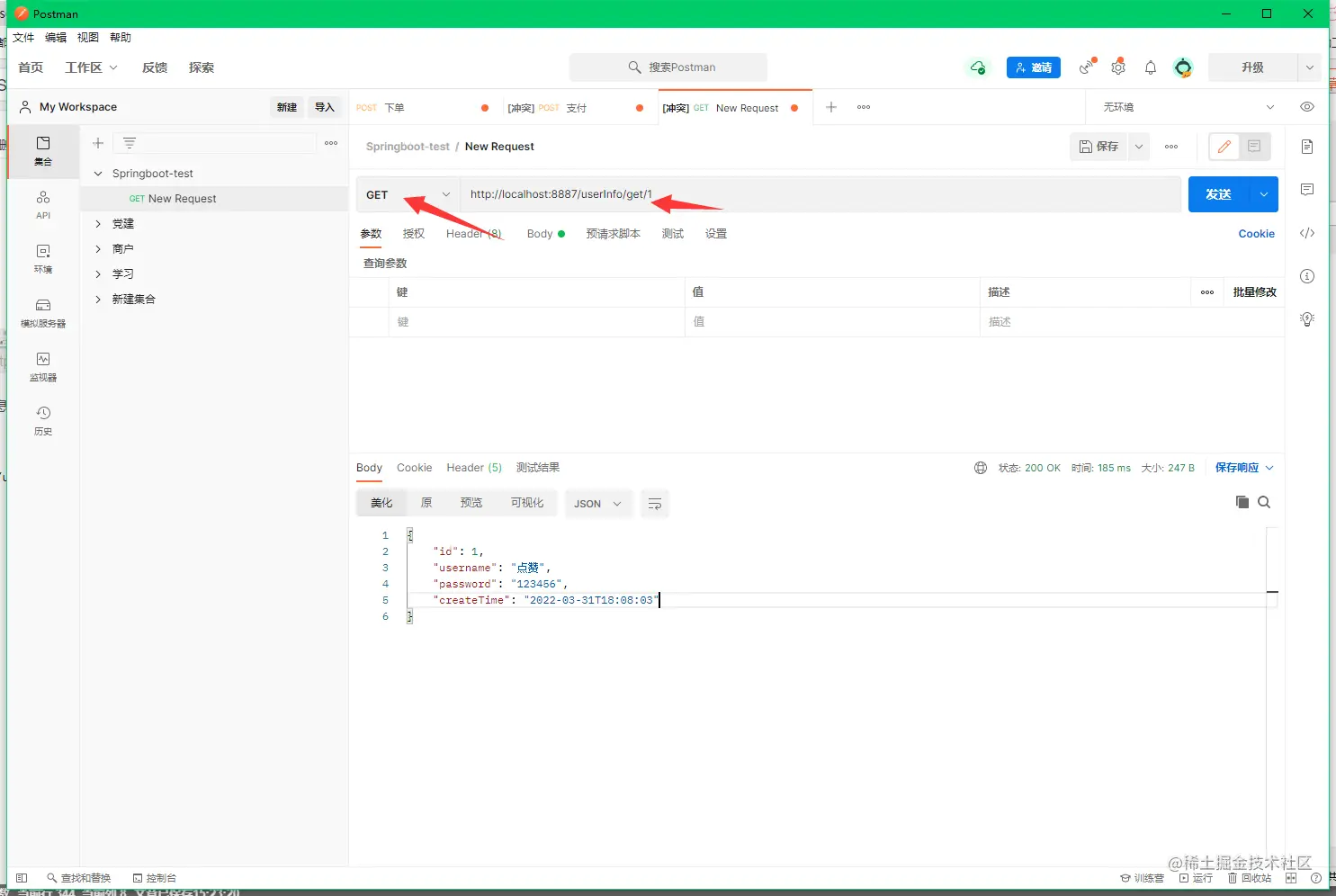The height and width of the screenshot is (896, 1336).
Task: Open the 视图 menu
Action: (88, 38)
